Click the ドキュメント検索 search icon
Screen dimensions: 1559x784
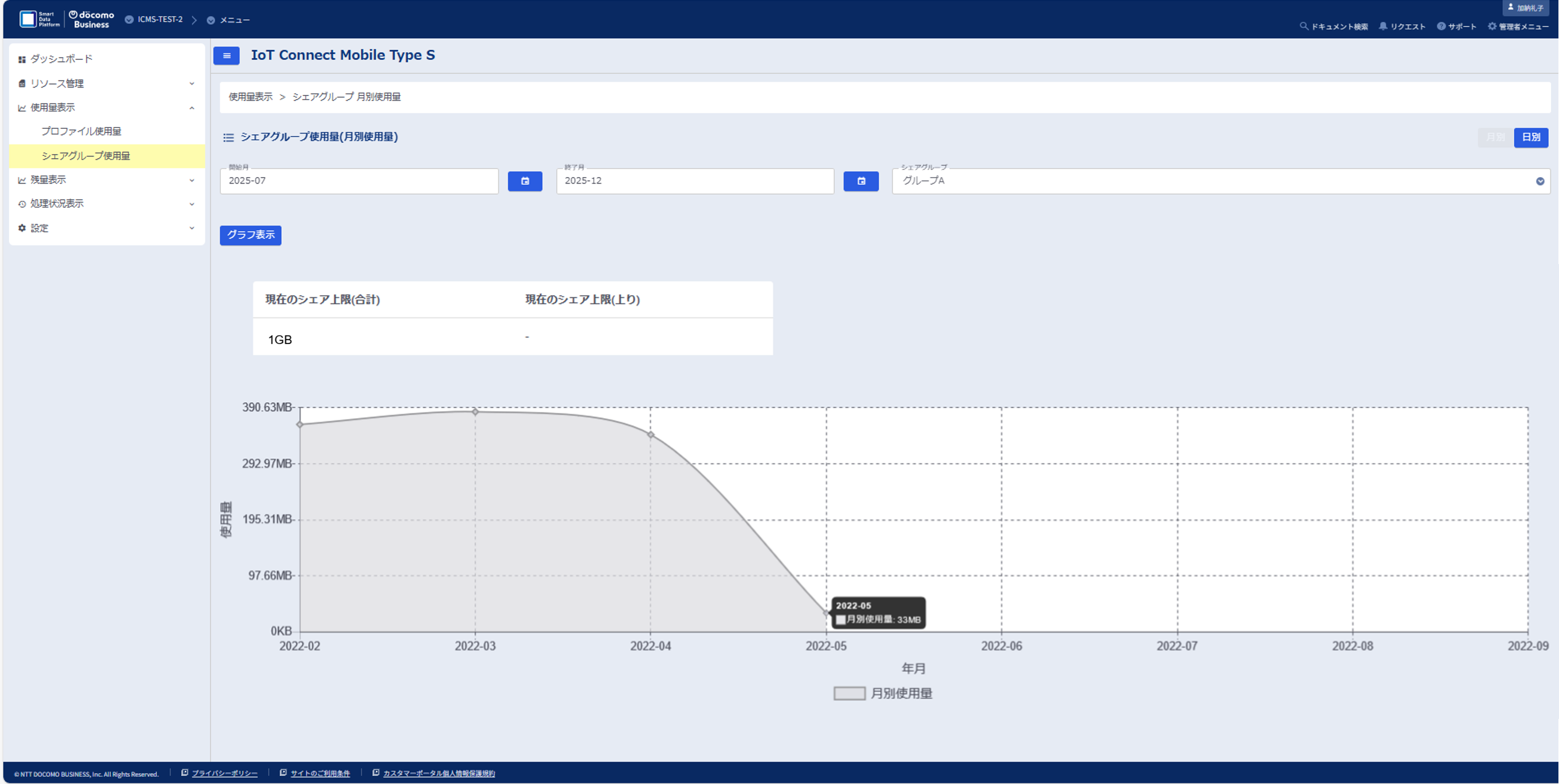click(x=1304, y=26)
